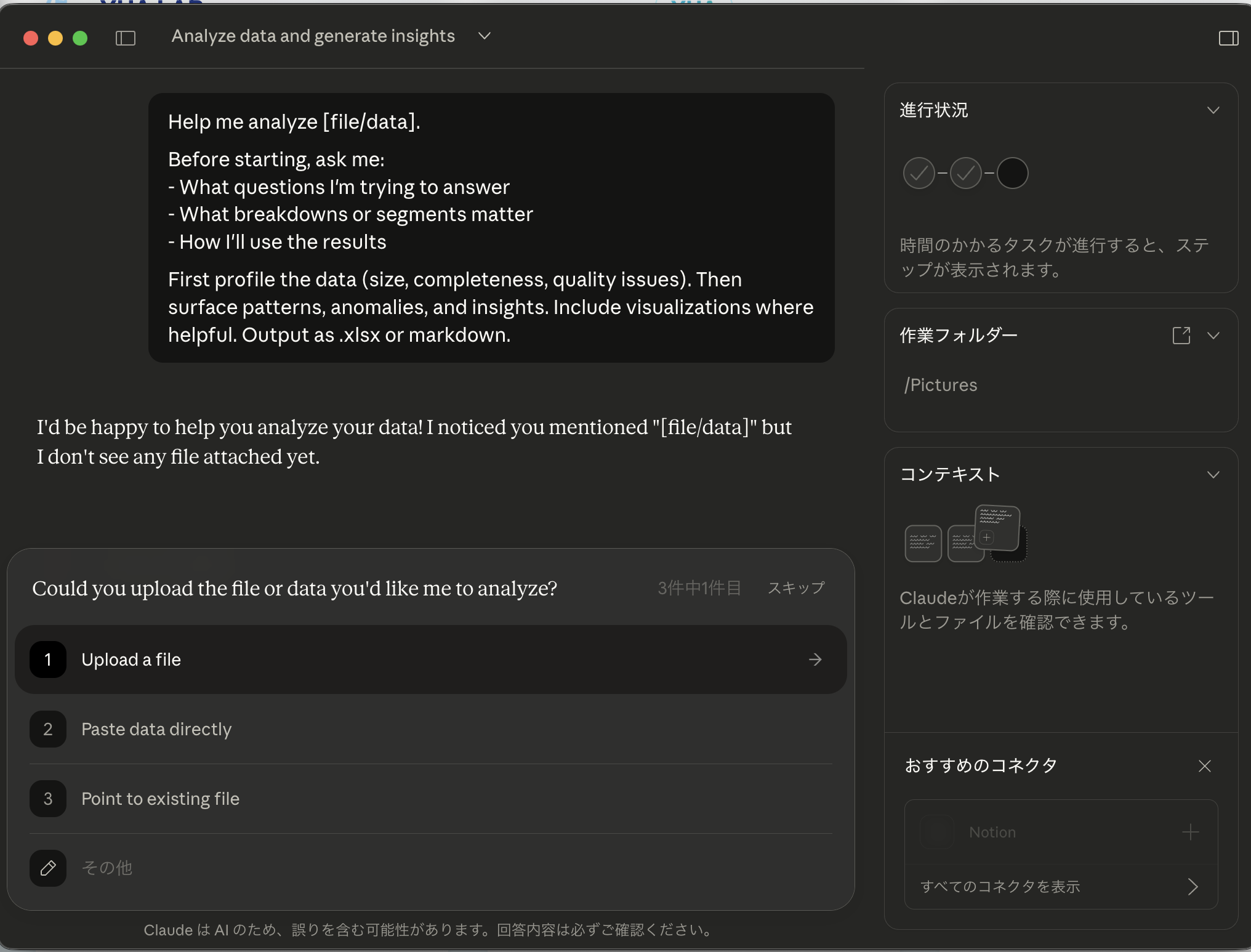
Task: Dismiss おすすめのコネクタ with the X
Action: click(x=1205, y=766)
